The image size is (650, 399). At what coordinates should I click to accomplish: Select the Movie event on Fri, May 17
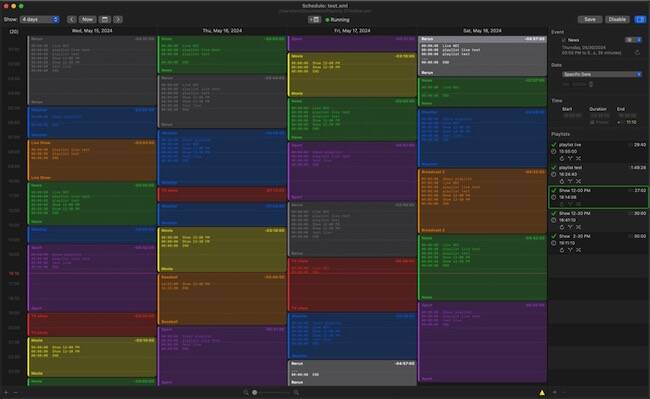point(352,75)
